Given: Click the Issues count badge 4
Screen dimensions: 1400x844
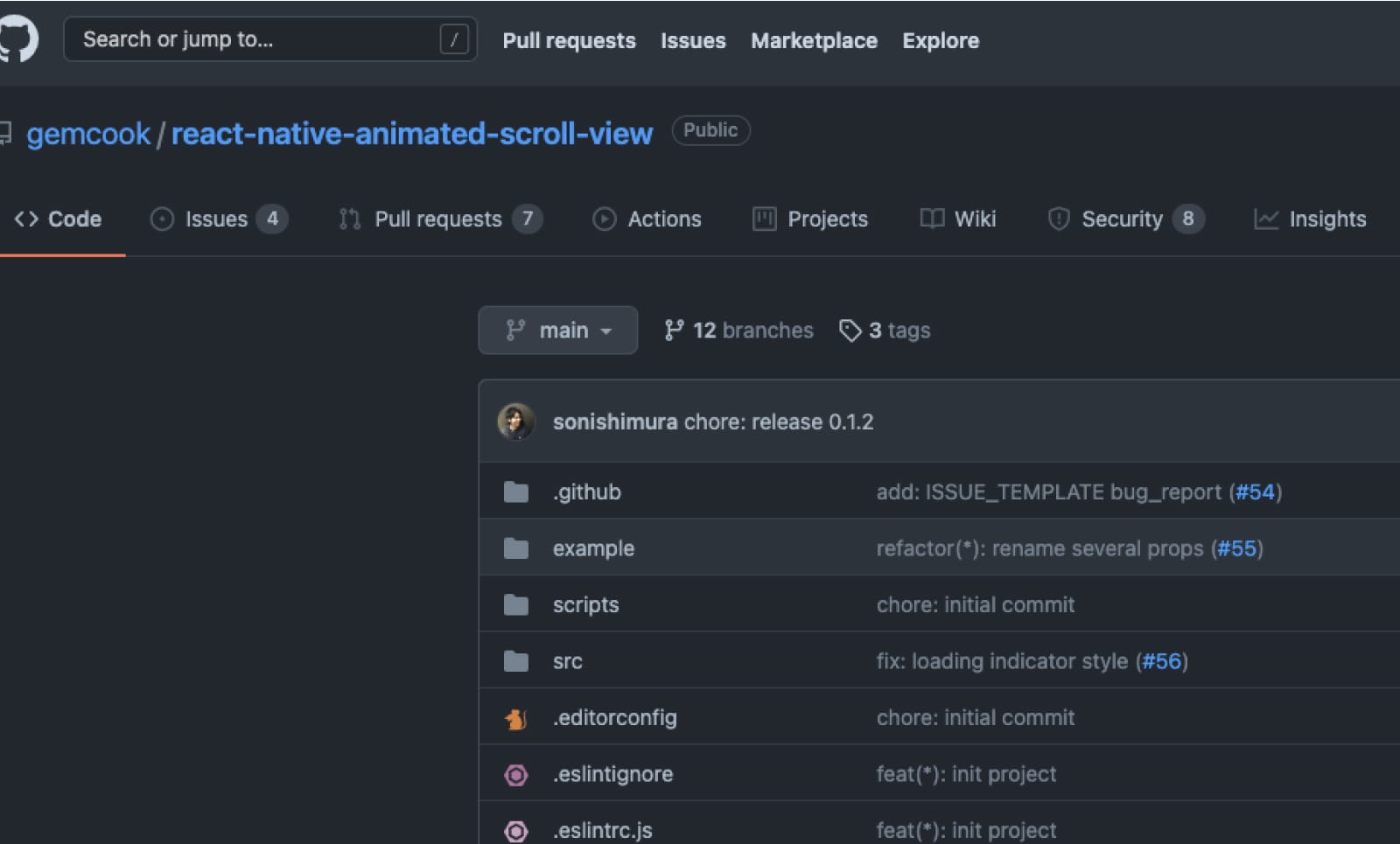Looking at the screenshot, I should coord(272,219).
